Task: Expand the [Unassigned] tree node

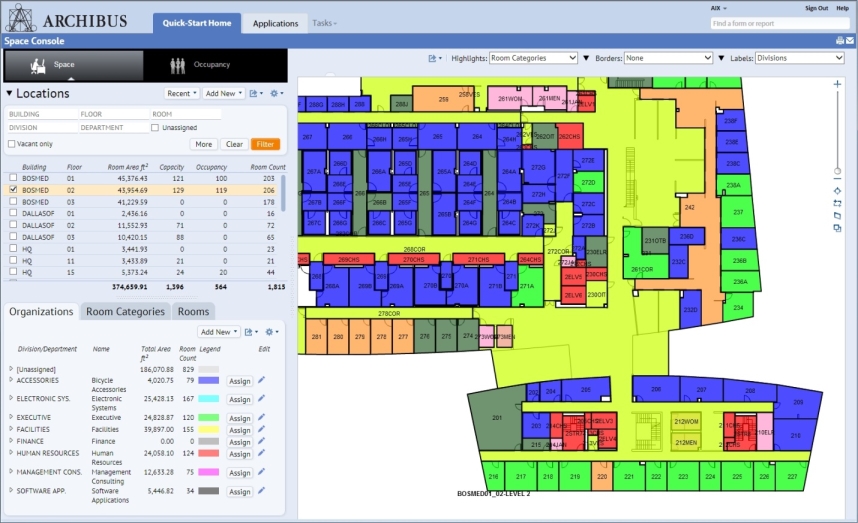Action: pyautogui.click(x=11, y=369)
